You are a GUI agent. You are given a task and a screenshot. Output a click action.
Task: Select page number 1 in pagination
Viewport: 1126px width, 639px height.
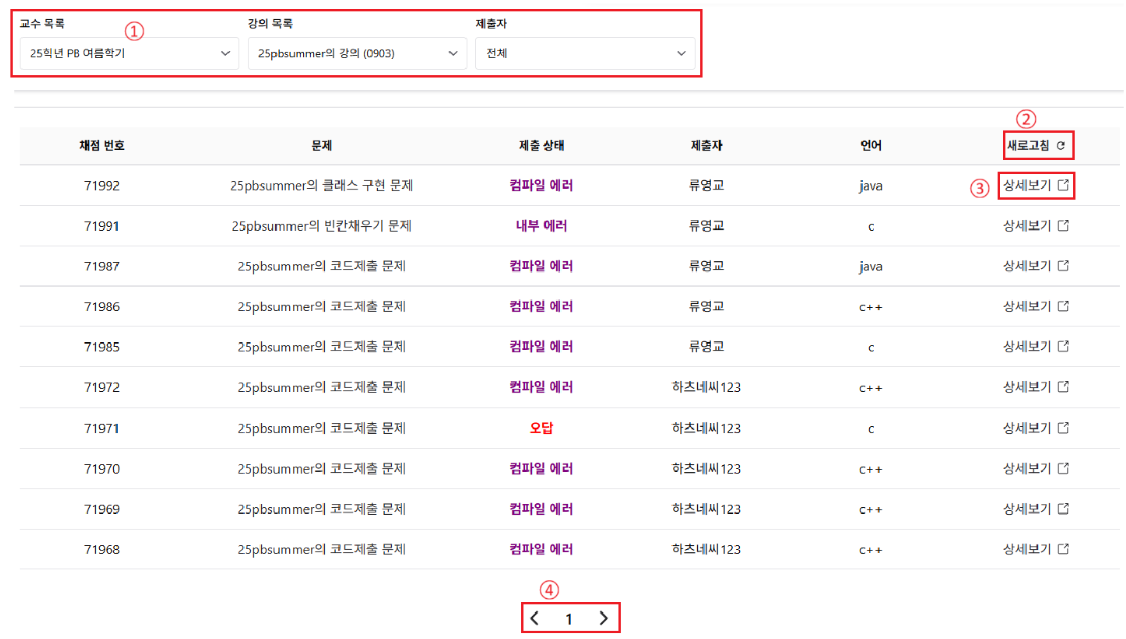click(569, 619)
